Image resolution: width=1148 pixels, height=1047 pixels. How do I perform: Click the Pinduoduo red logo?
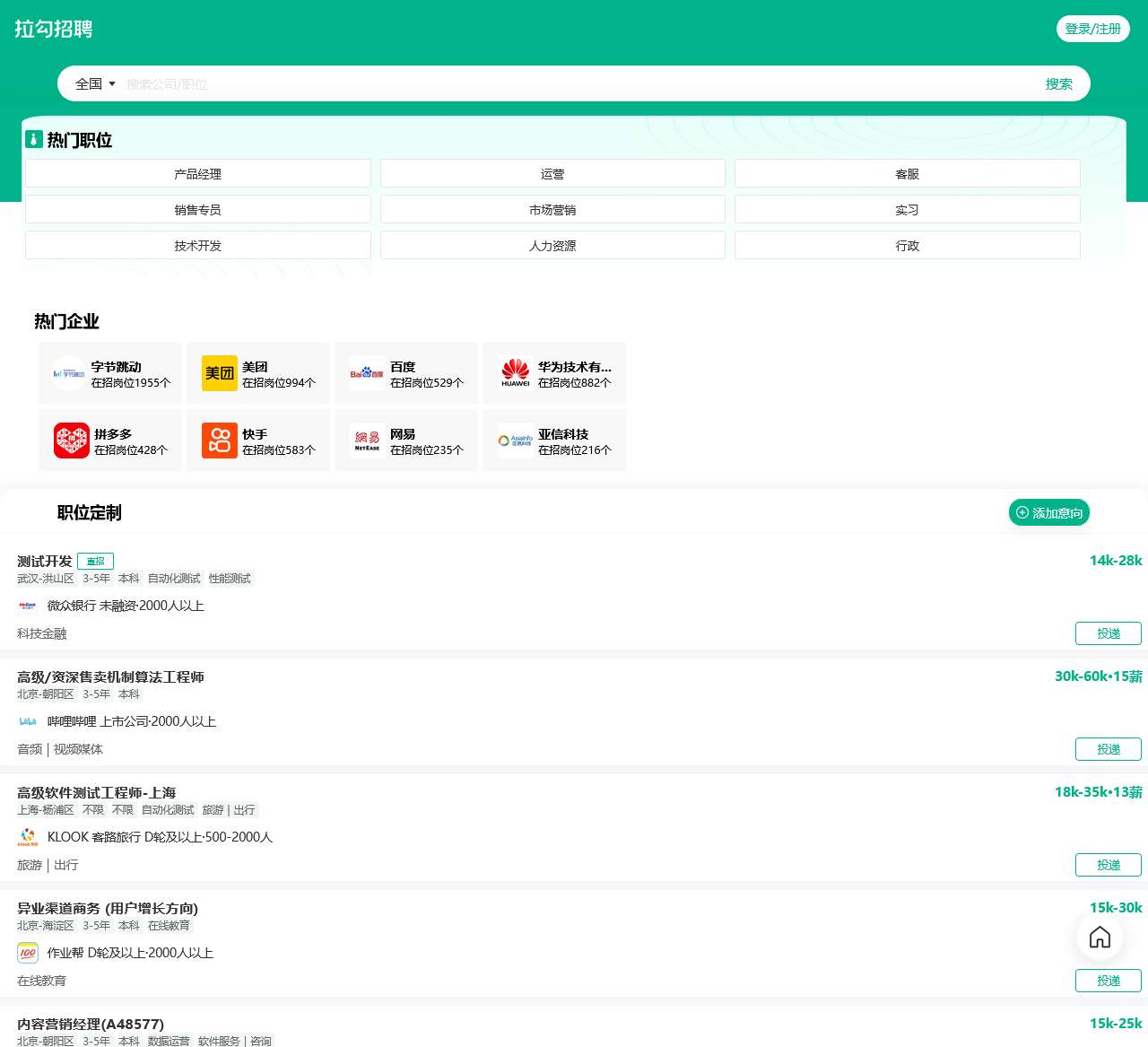coord(72,441)
